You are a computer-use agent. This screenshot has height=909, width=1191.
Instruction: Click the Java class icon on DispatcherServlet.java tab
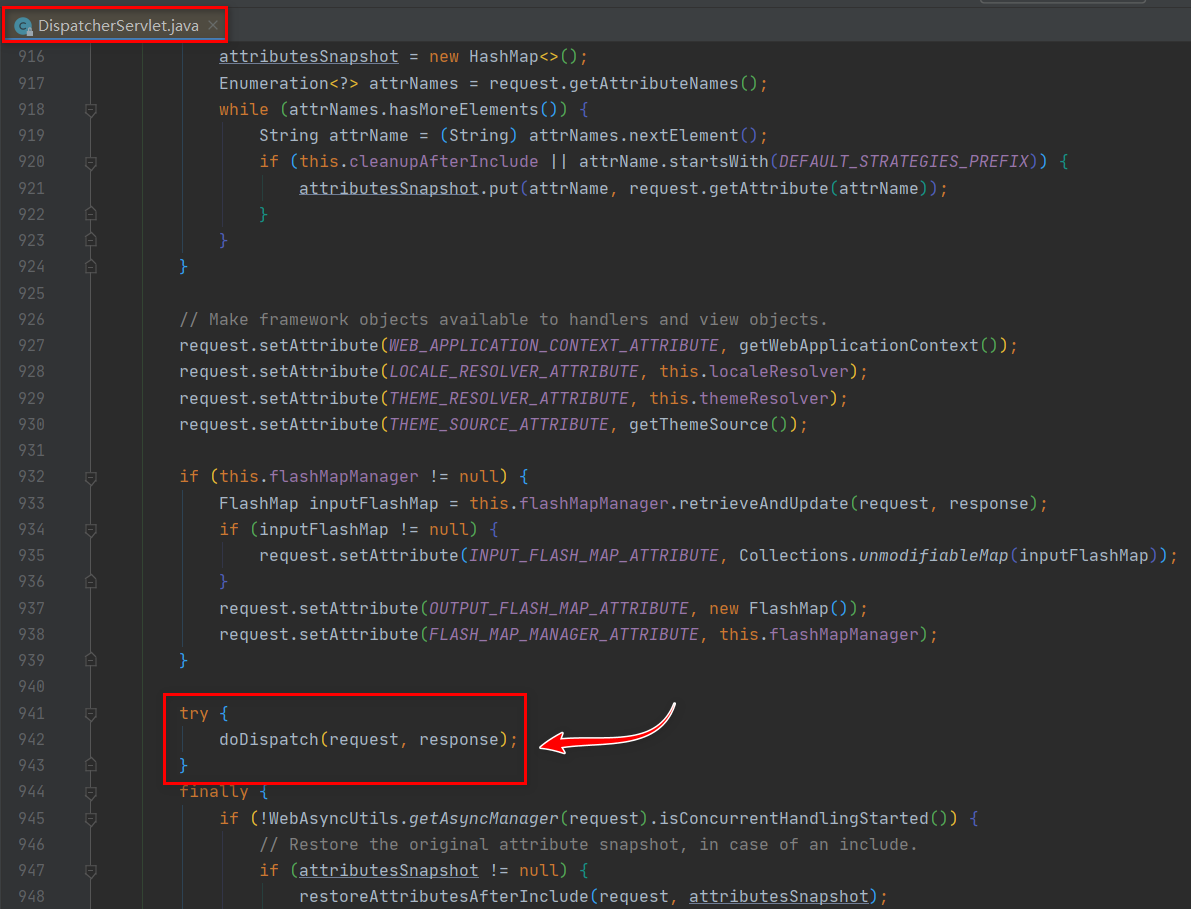[24, 27]
